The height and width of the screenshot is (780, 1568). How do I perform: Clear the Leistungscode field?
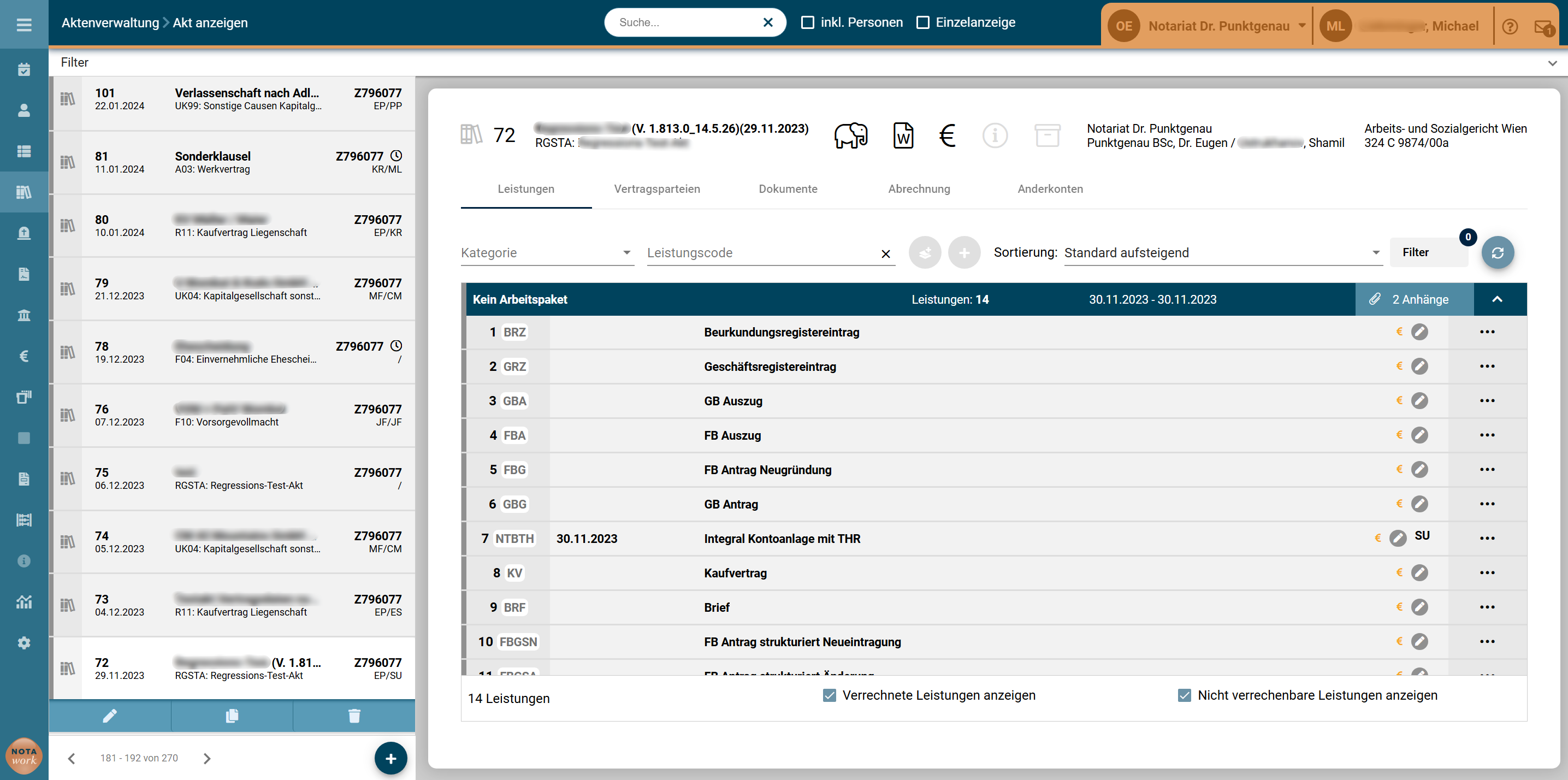886,254
